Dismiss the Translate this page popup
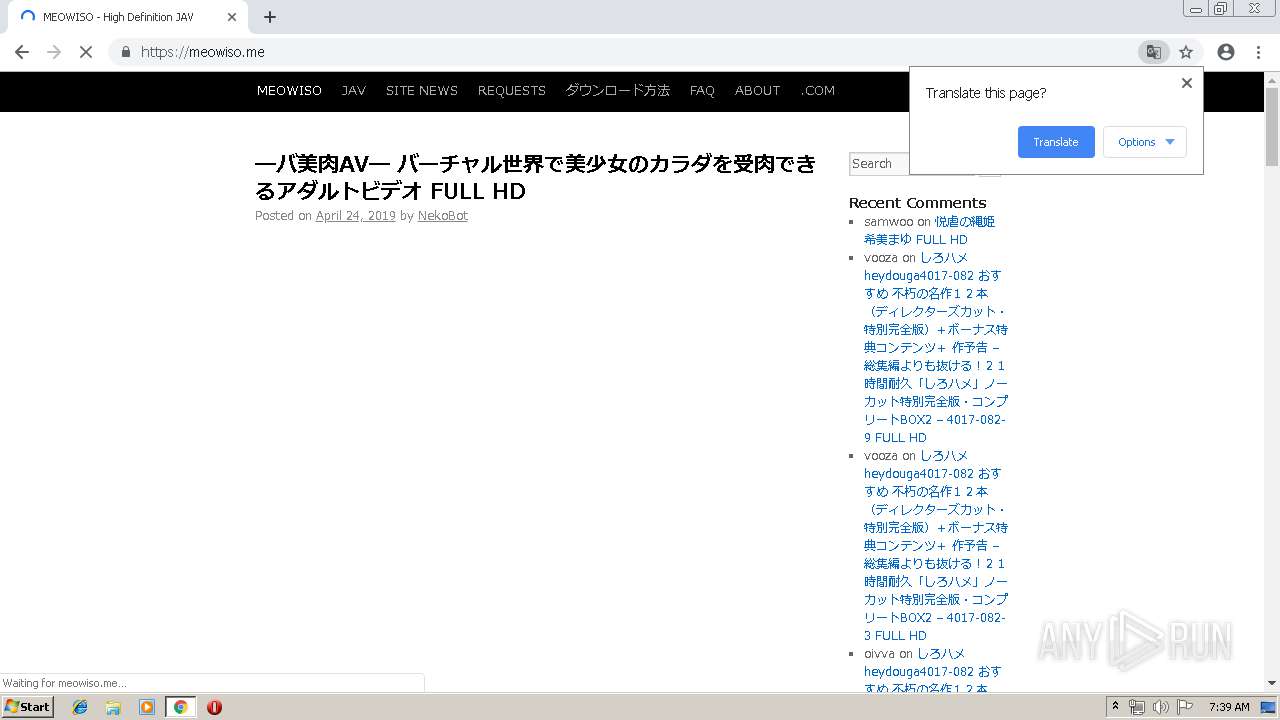The height and width of the screenshot is (720, 1280). tap(1187, 83)
